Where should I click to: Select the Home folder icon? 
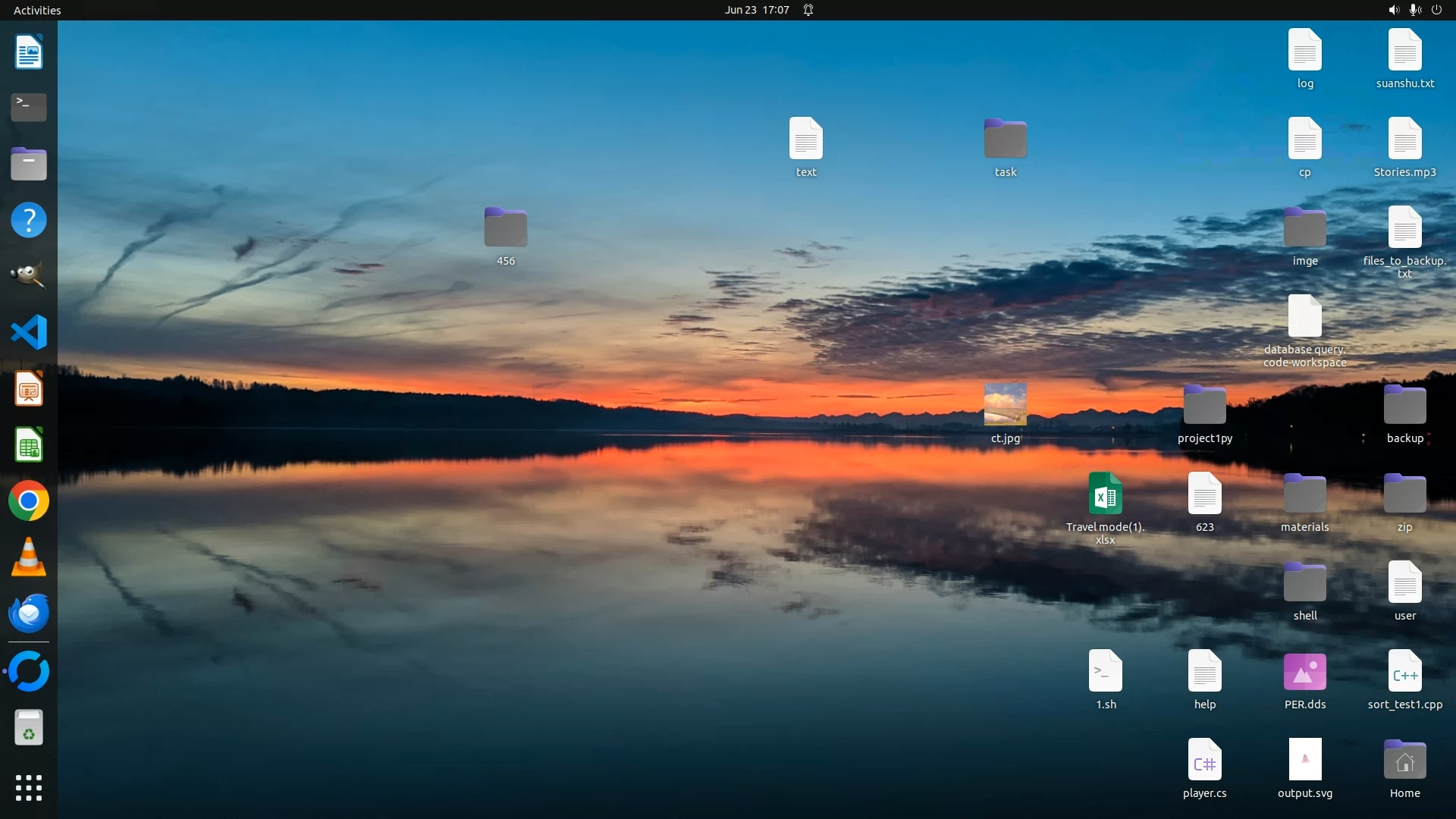[1404, 760]
